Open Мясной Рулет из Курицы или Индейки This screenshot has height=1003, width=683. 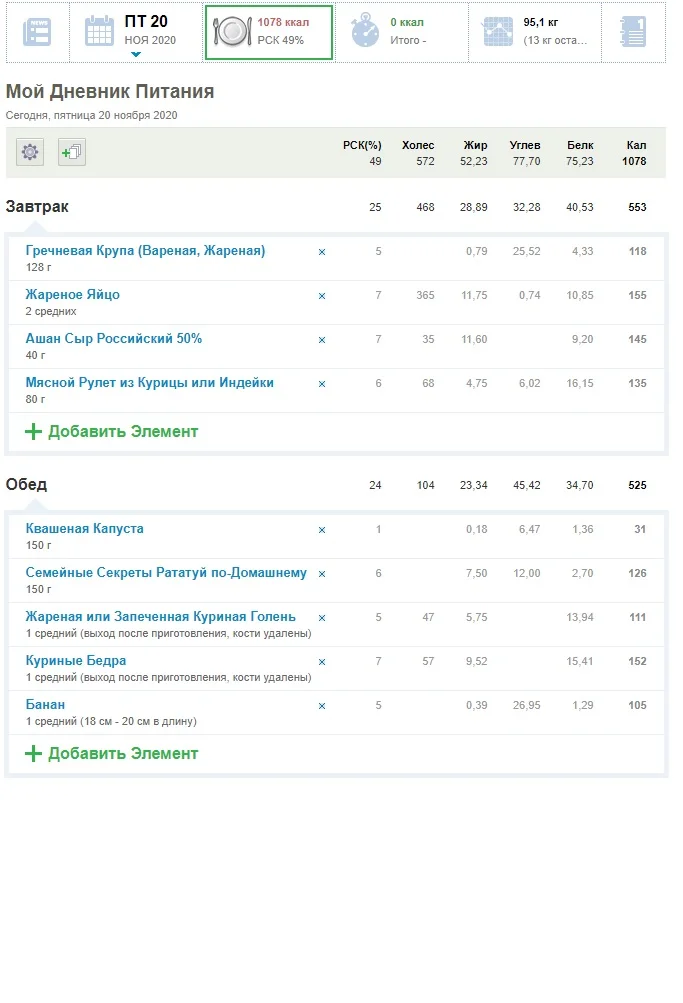tap(150, 383)
